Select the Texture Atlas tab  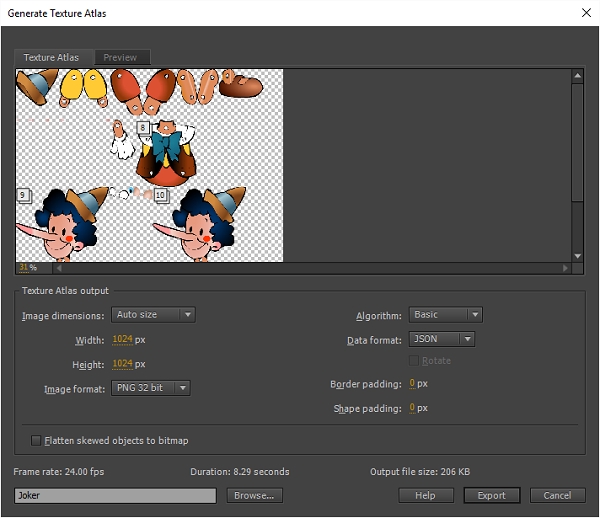[51, 58]
